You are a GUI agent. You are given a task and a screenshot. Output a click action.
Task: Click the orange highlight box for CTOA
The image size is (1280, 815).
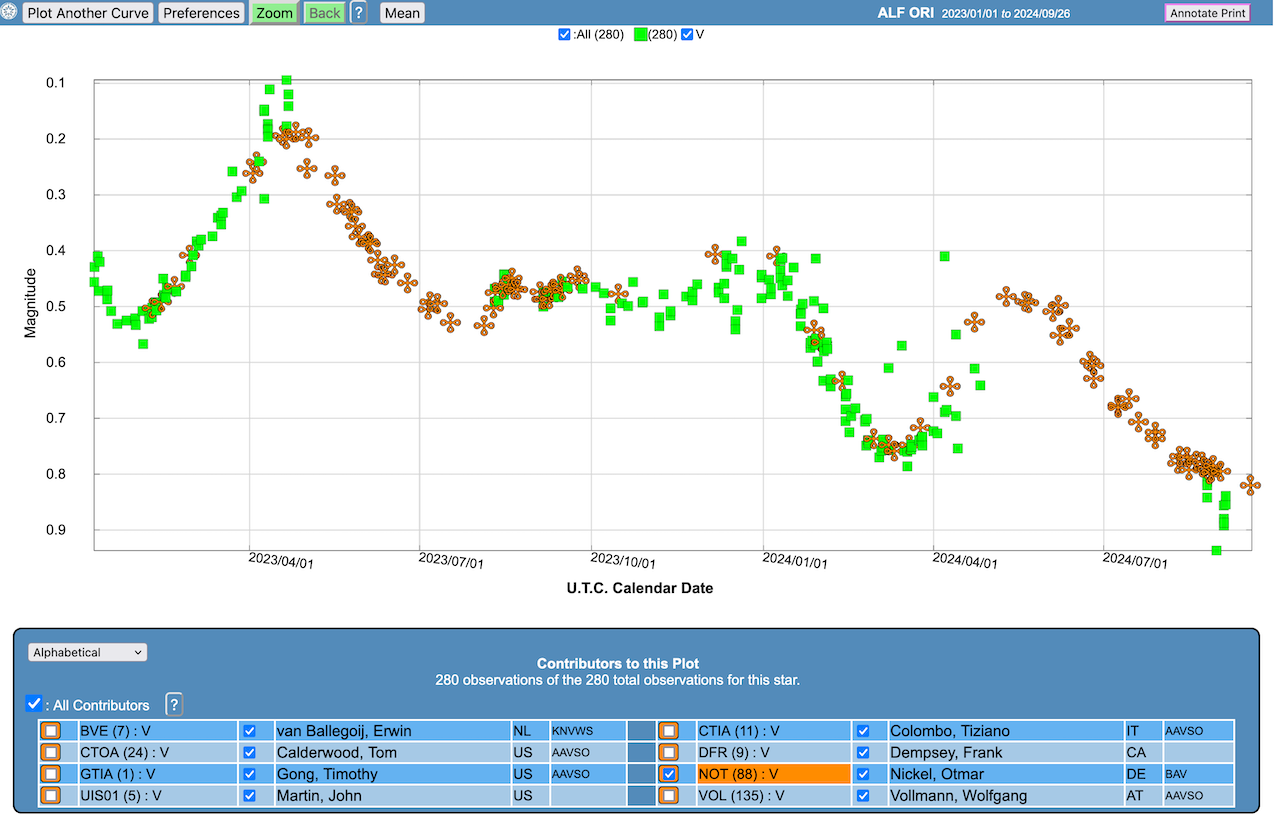point(50,752)
